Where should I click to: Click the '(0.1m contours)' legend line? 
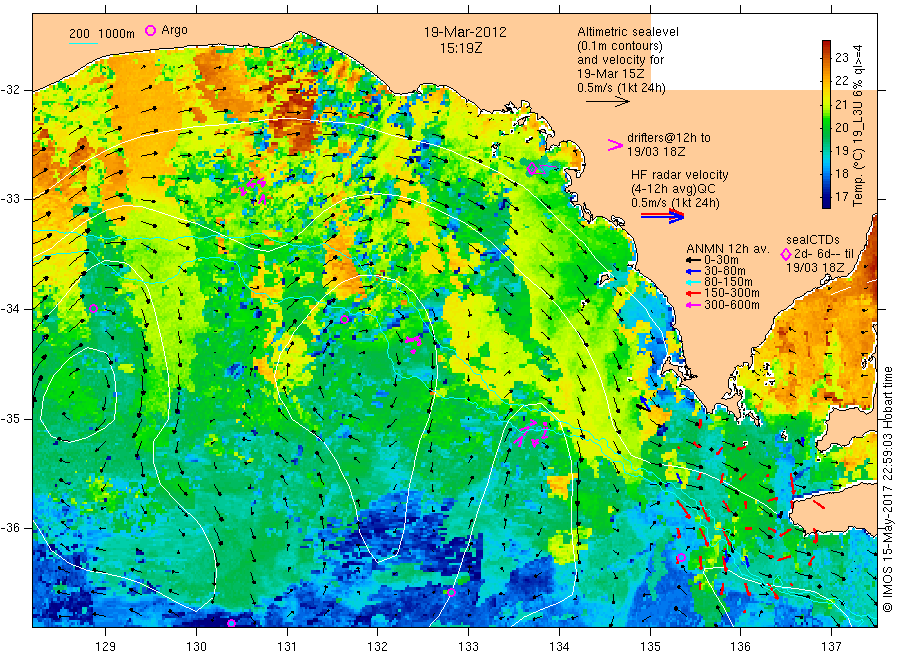pos(620,46)
